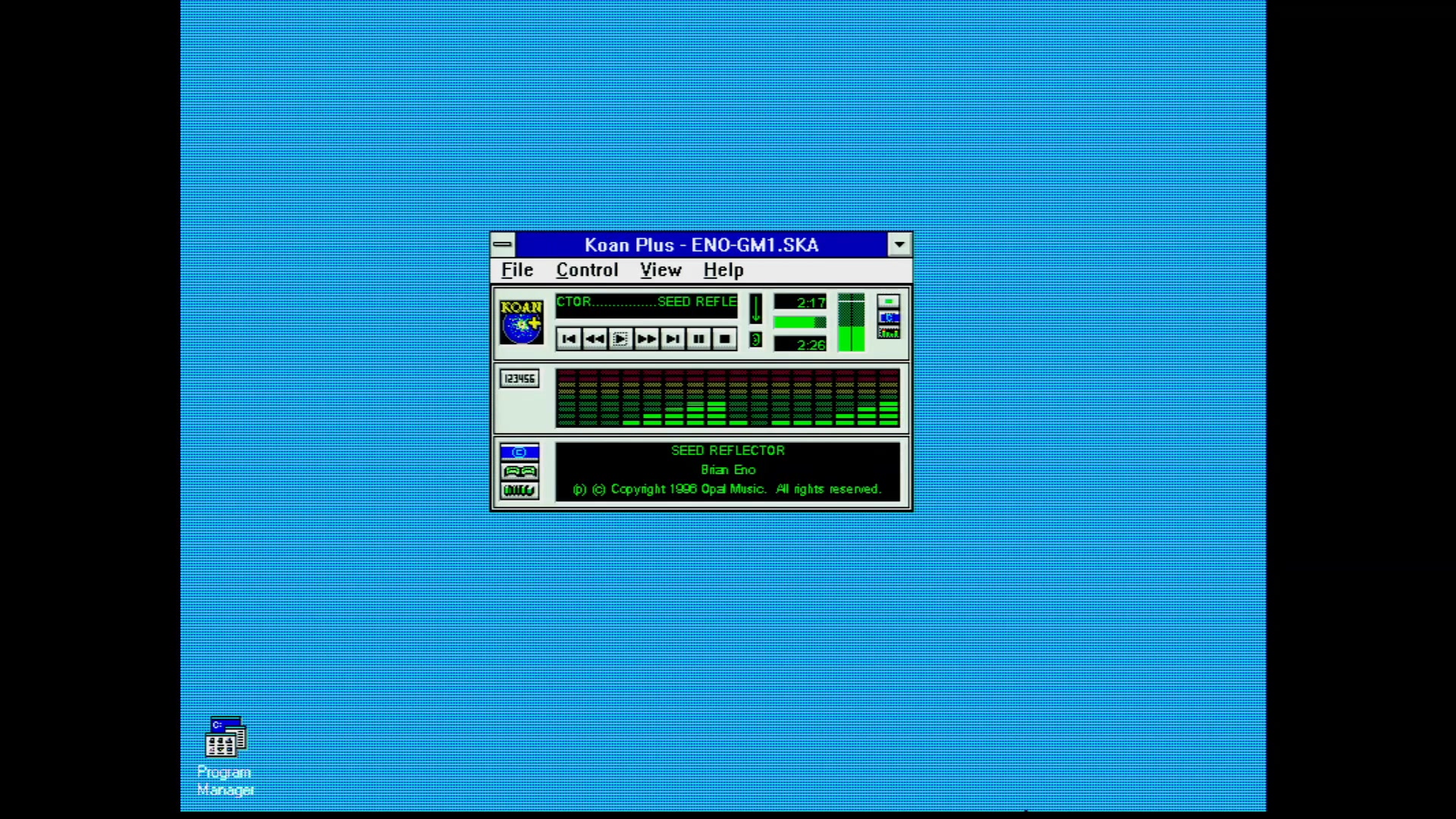Toggle the ear listening icon

click(756, 340)
